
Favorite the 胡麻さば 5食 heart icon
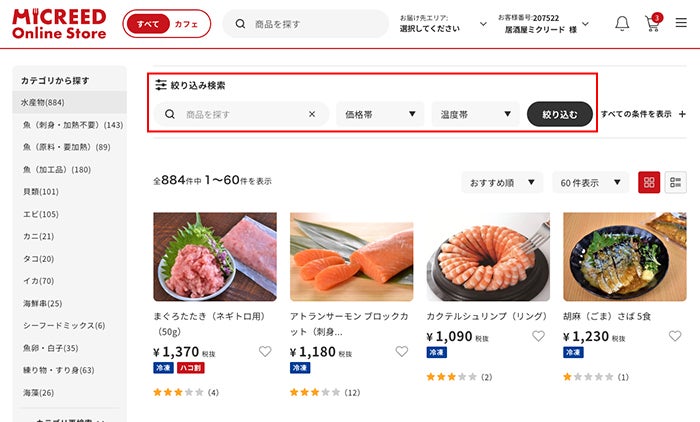coord(675,336)
